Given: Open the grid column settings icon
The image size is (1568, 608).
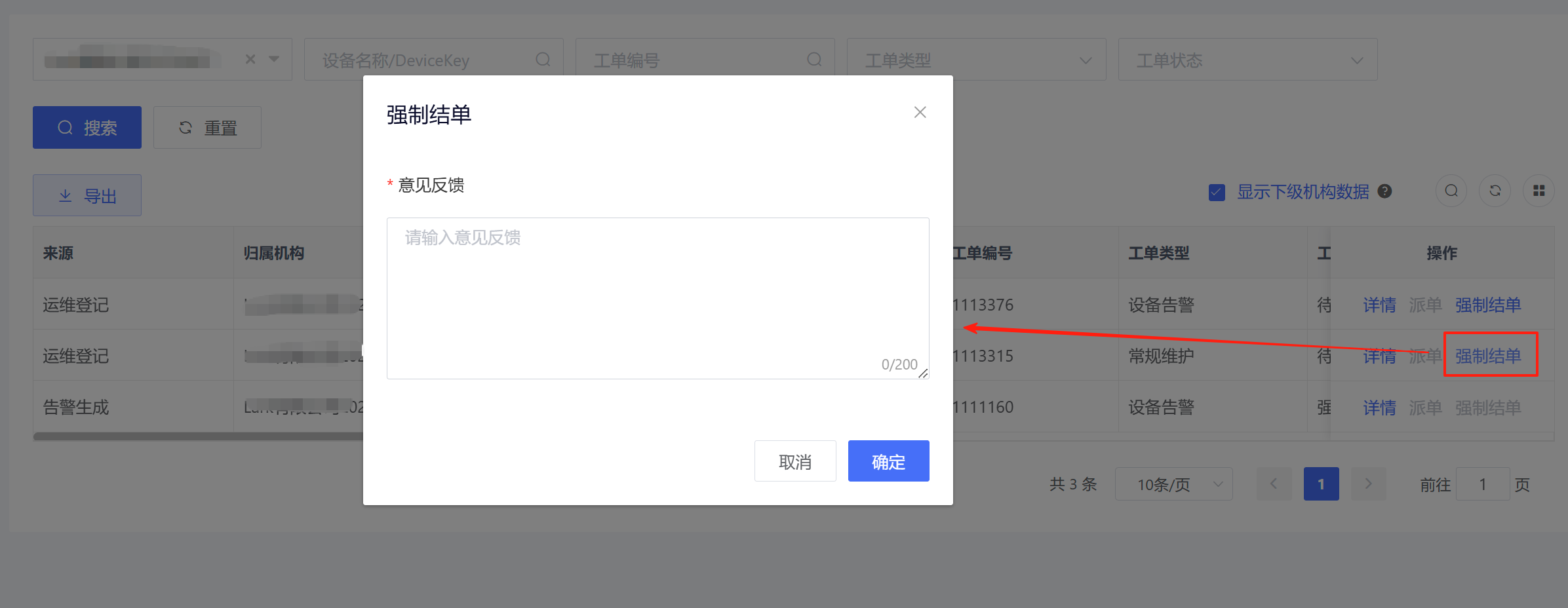Looking at the screenshot, I should click(x=1539, y=191).
